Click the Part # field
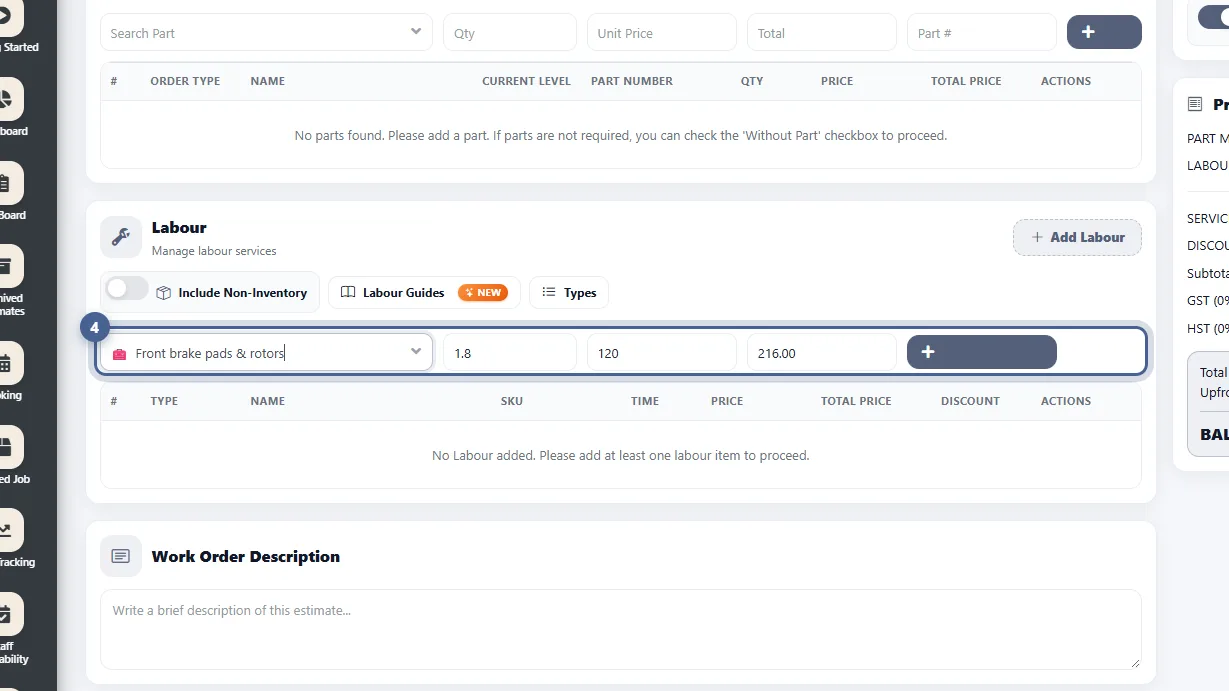 tap(982, 33)
